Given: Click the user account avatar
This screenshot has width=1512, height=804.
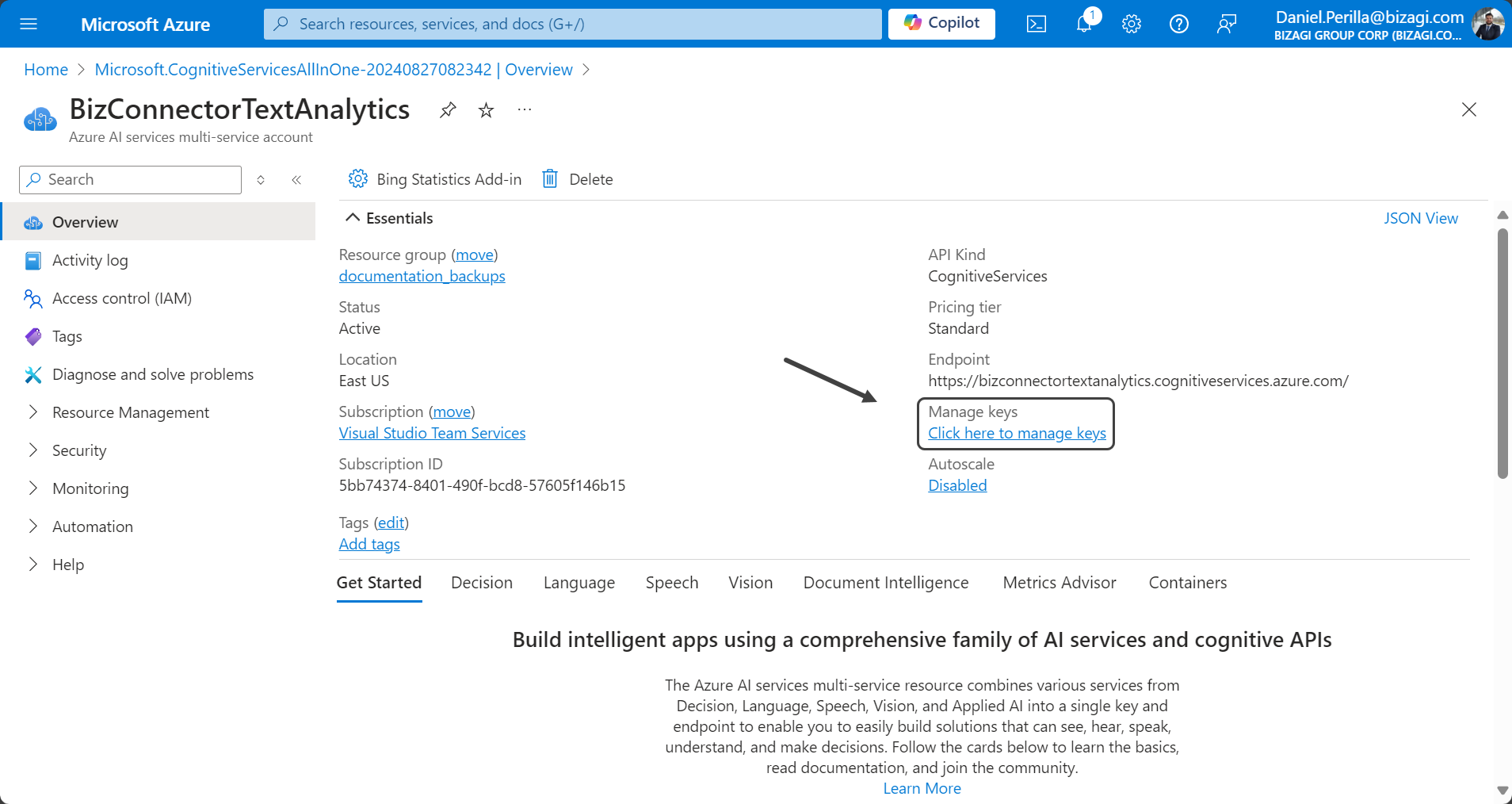Looking at the screenshot, I should tap(1487, 24).
